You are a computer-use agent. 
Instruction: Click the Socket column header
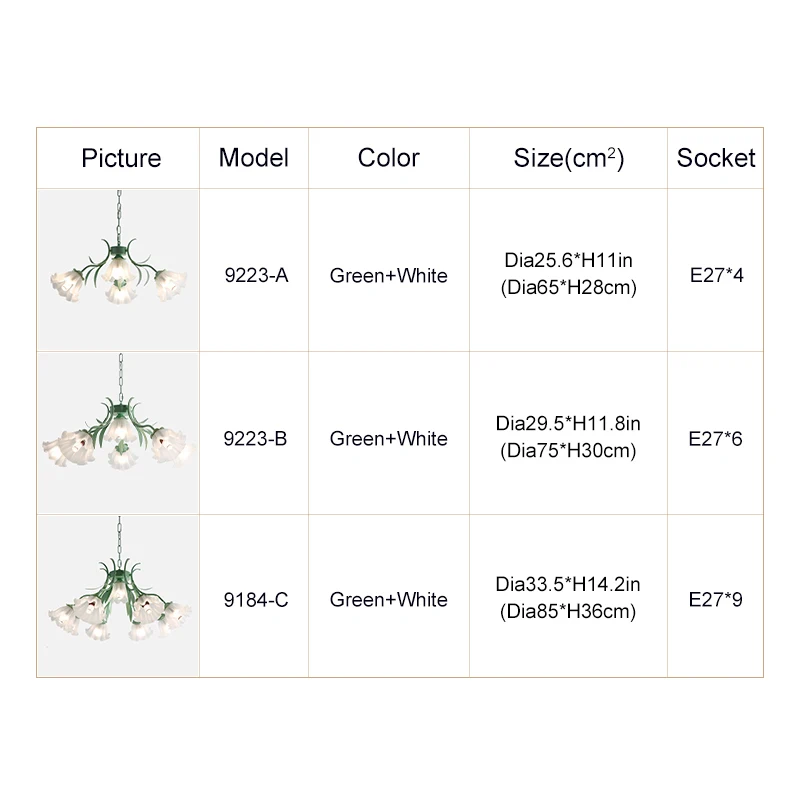[x=716, y=158]
